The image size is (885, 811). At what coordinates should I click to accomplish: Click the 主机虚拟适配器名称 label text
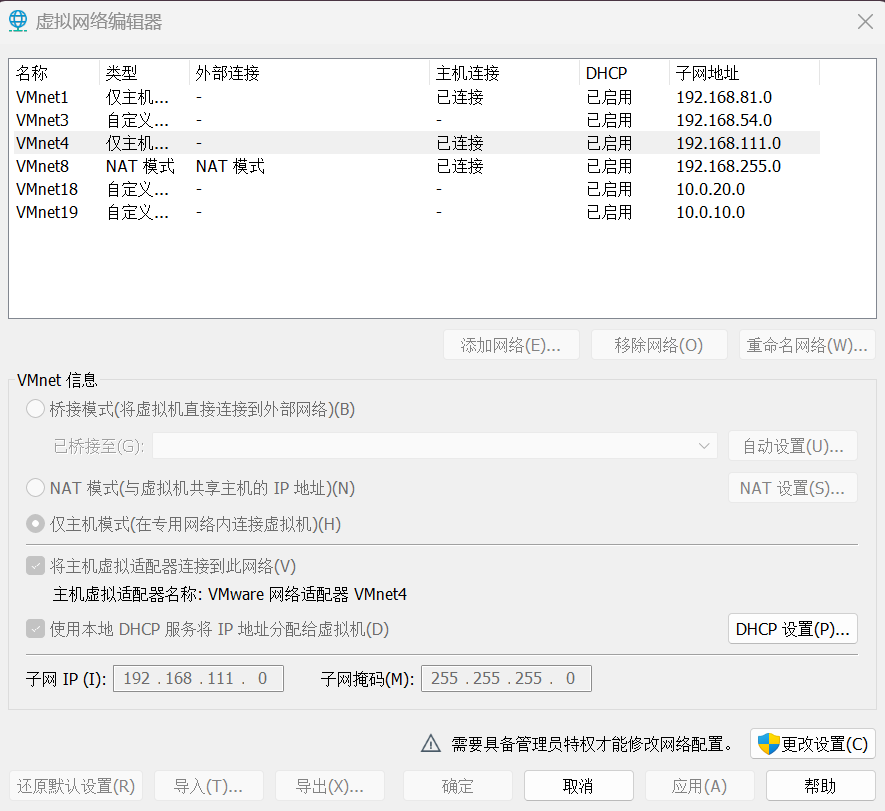coord(230,594)
